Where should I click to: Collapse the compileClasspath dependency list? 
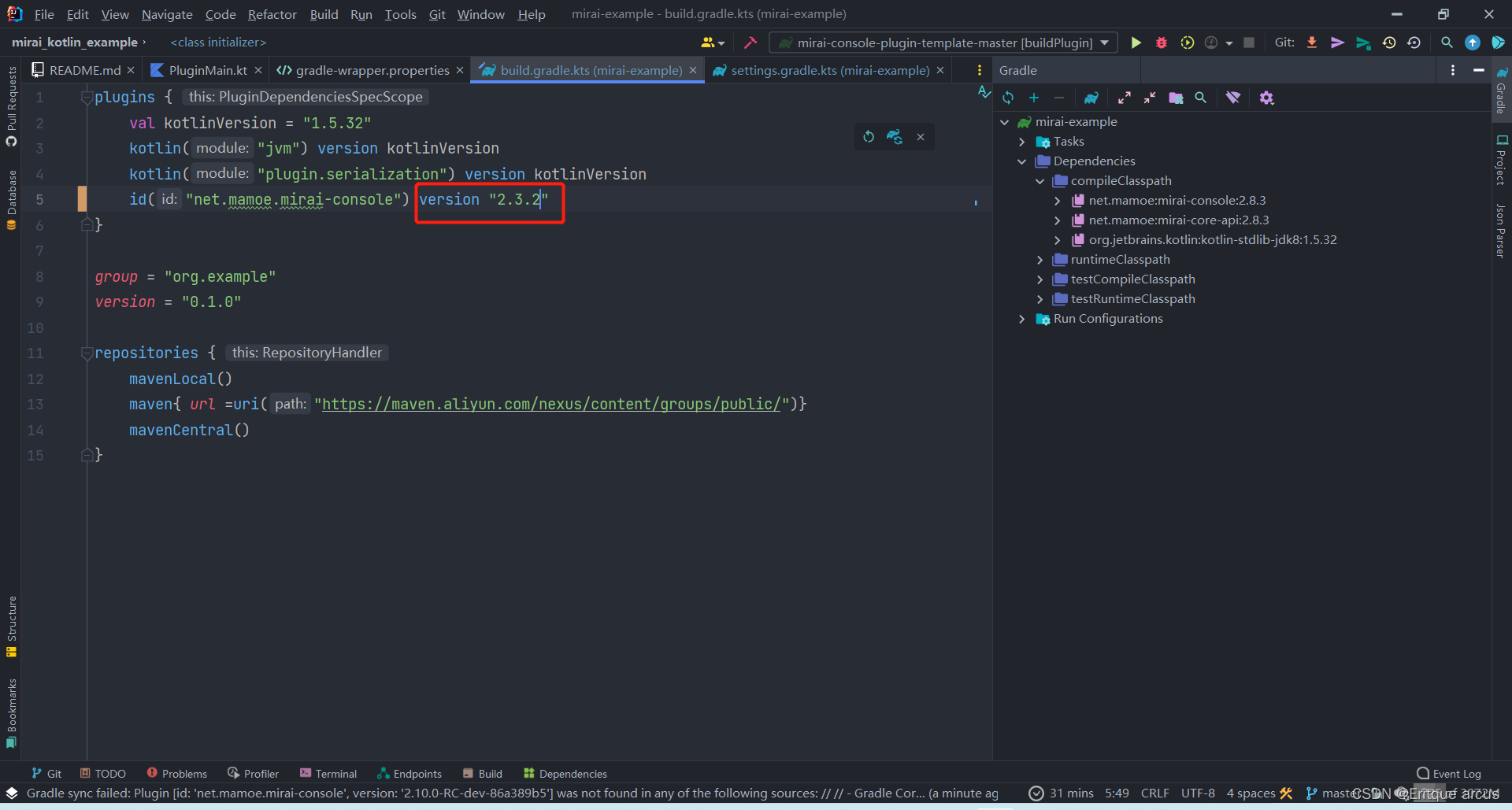pos(1040,180)
